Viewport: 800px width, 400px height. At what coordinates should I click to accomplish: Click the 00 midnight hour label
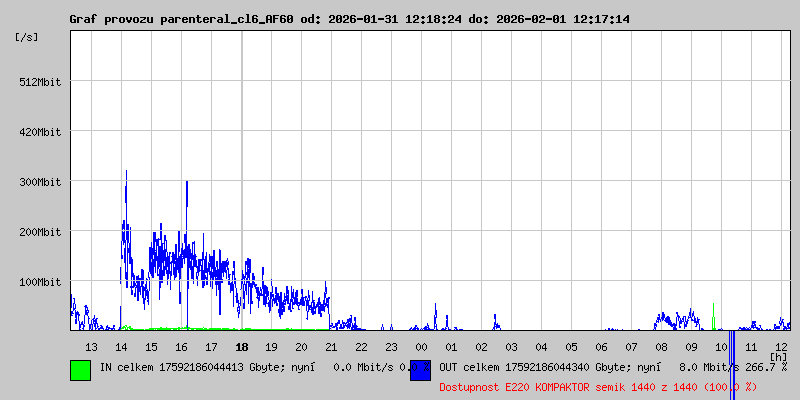coord(421,347)
